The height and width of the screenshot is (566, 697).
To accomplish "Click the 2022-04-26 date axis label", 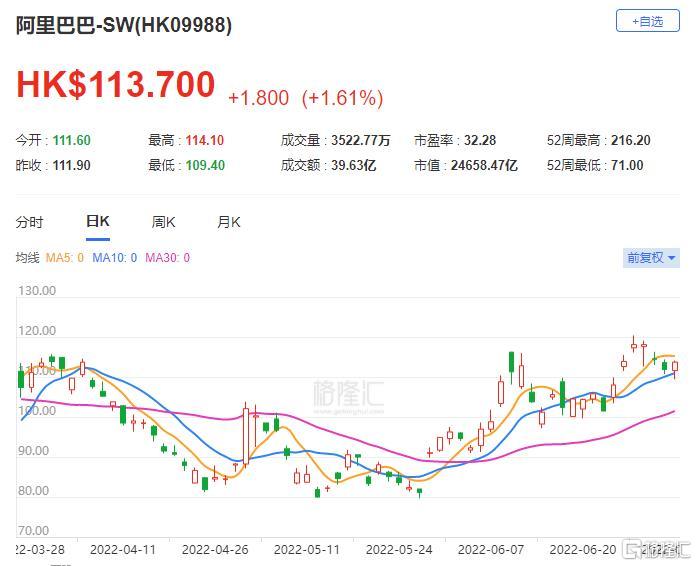I will tap(215, 550).
